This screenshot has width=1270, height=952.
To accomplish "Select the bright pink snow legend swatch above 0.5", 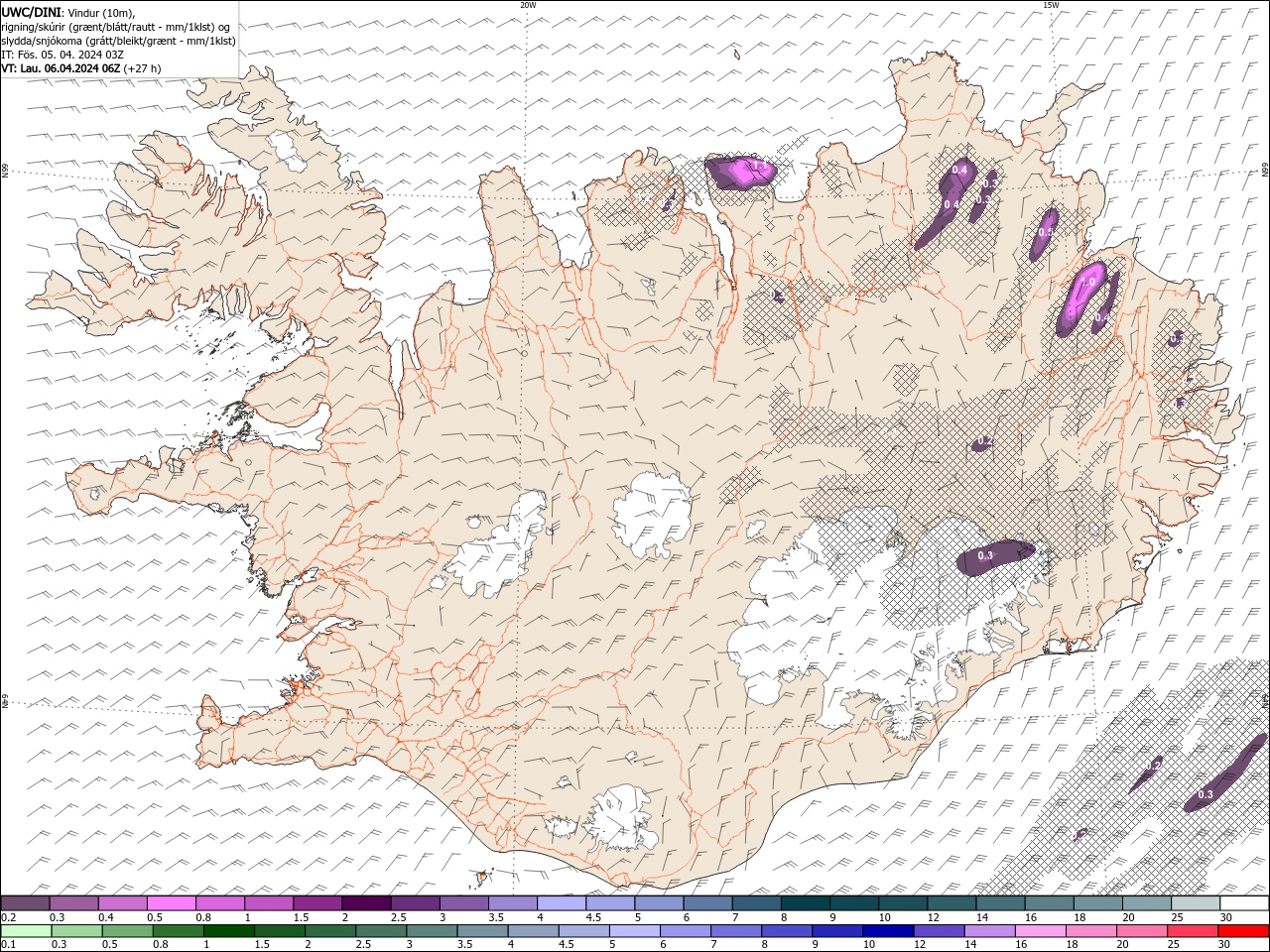I will 171,903.
